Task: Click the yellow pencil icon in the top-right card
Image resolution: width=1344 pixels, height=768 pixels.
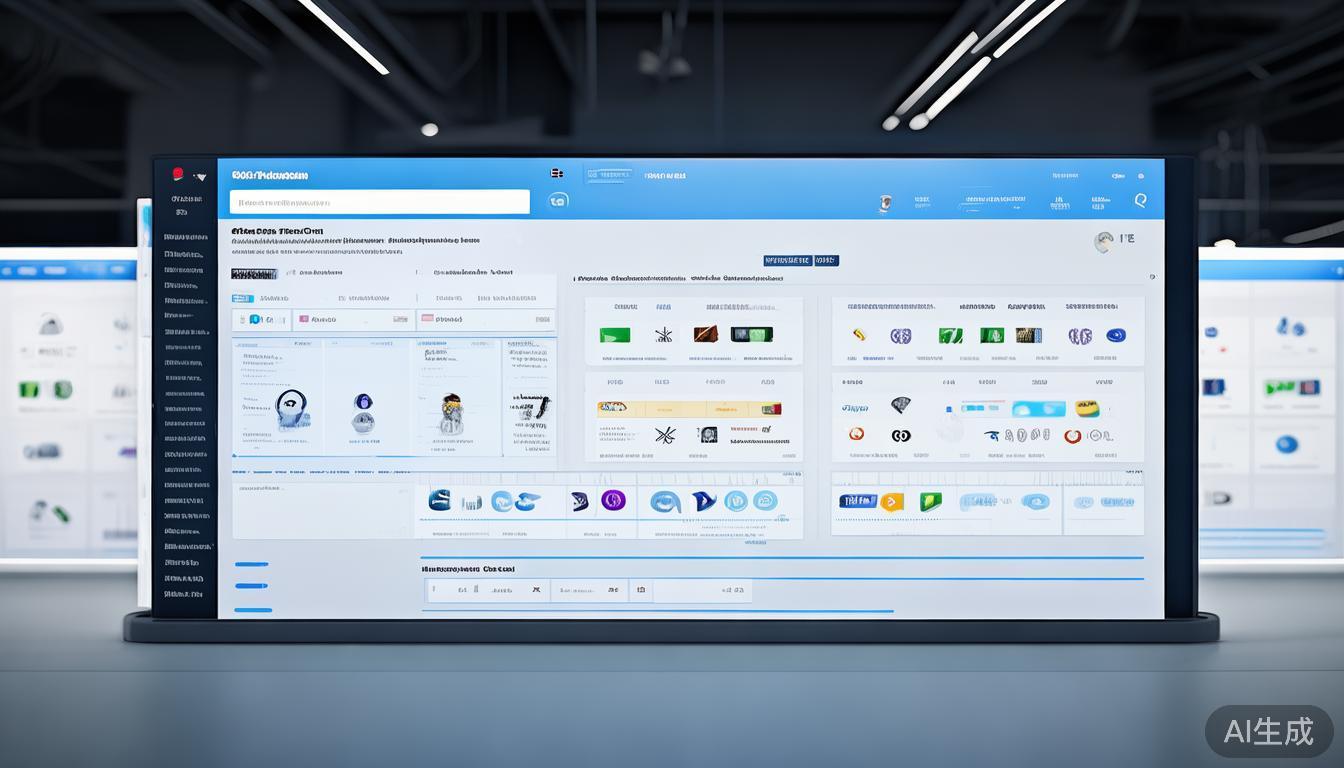Action: click(x=857, y=335)
